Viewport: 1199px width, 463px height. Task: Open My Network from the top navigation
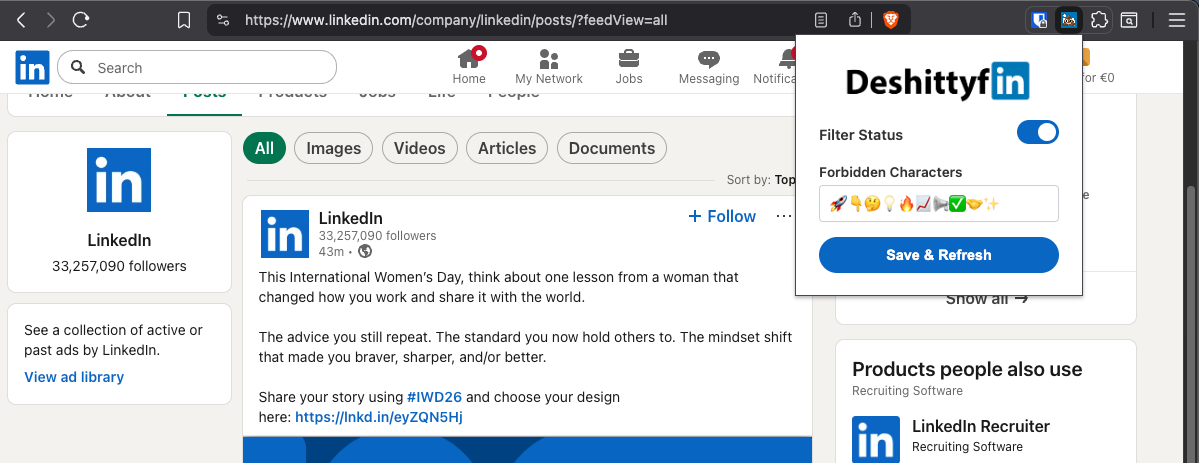click(549, 66)
